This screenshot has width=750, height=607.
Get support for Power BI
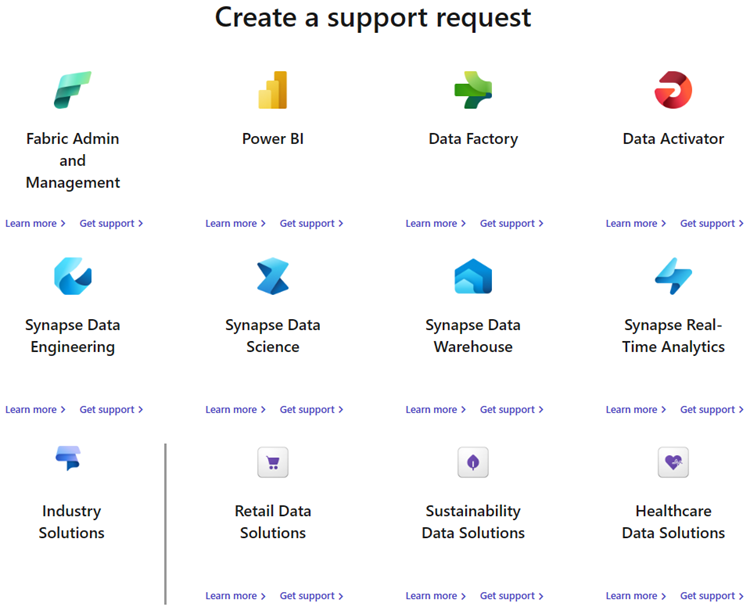coord(311,223)
